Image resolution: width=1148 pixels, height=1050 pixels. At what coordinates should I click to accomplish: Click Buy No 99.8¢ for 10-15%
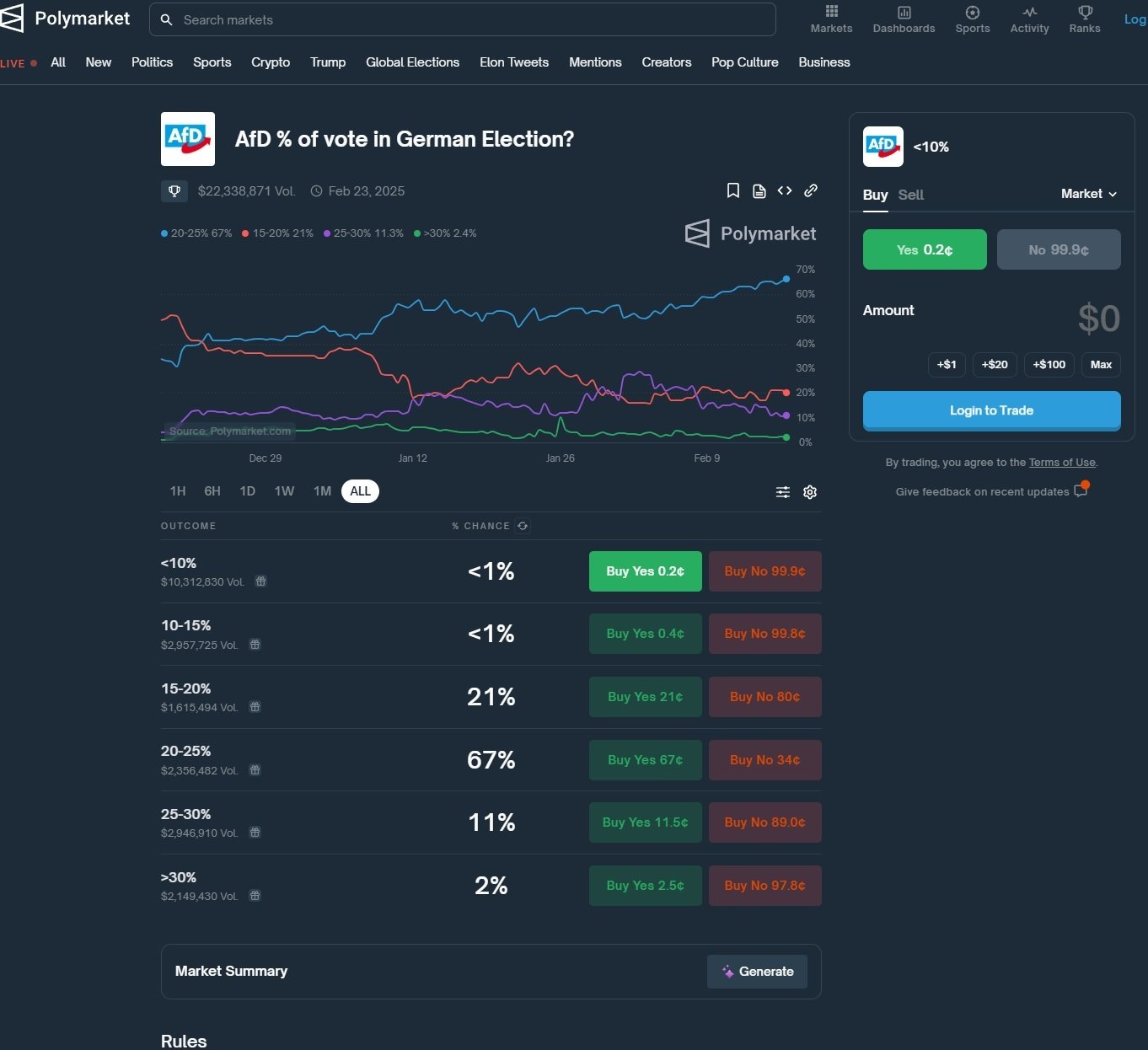coord(765,634)
